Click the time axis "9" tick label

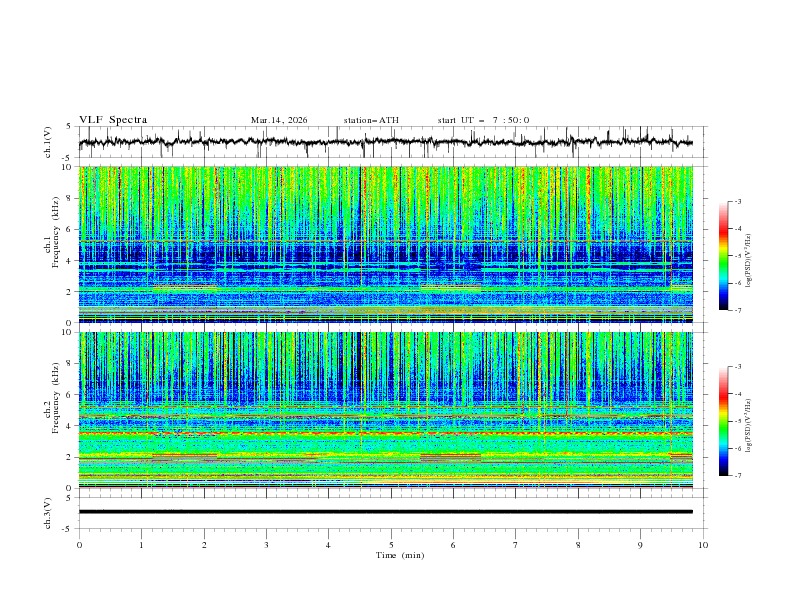click(x=640, y=545)
